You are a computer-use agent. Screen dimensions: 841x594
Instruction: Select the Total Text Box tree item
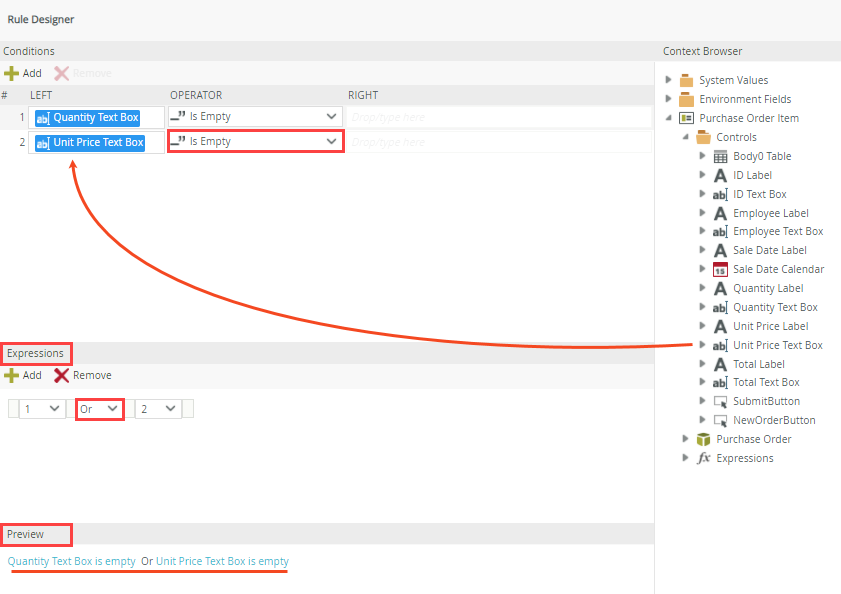[766, 383]
